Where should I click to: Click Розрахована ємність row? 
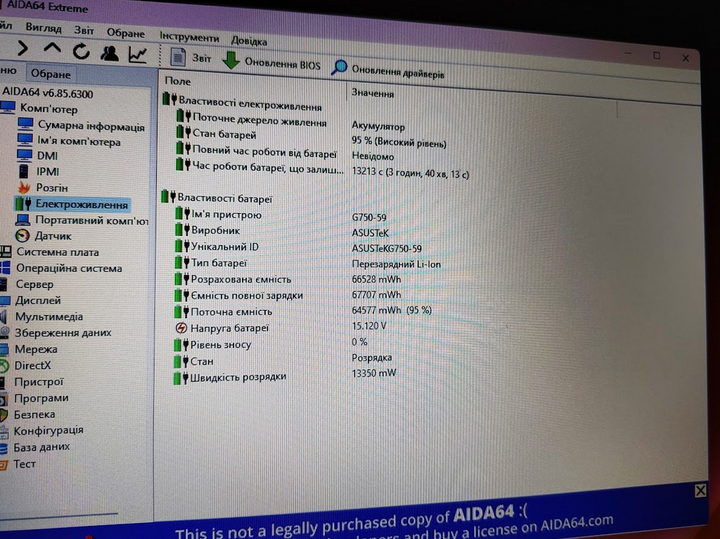tap(288, 279)
